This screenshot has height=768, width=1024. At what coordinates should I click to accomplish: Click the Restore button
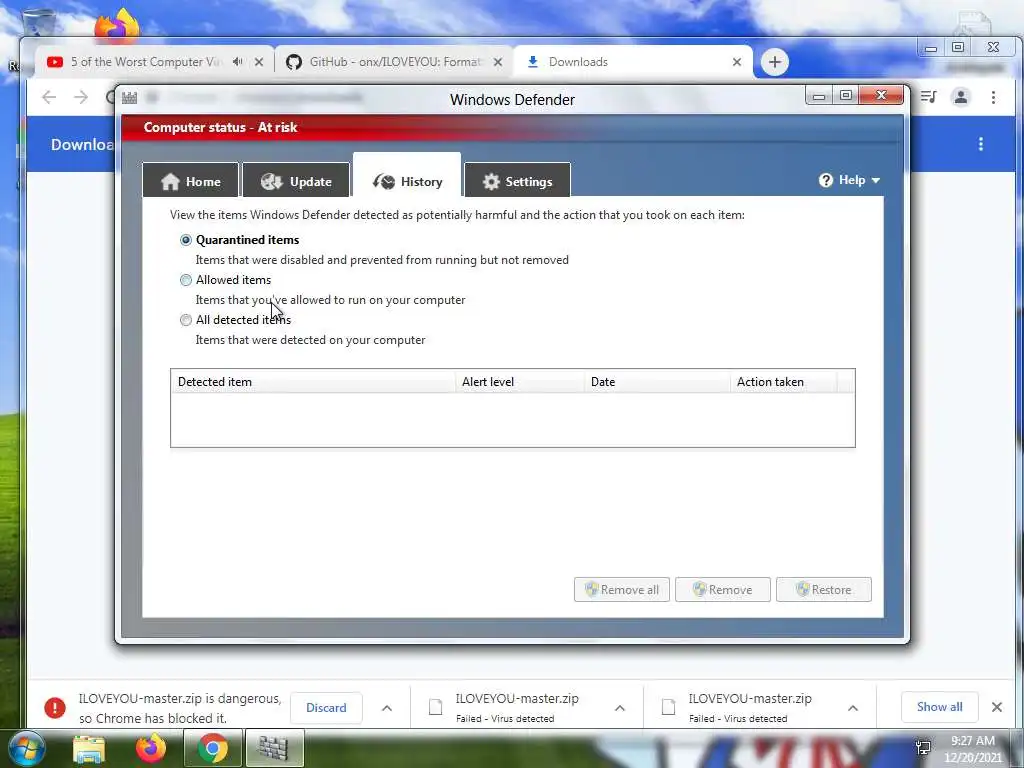click(x=824, y=590)
